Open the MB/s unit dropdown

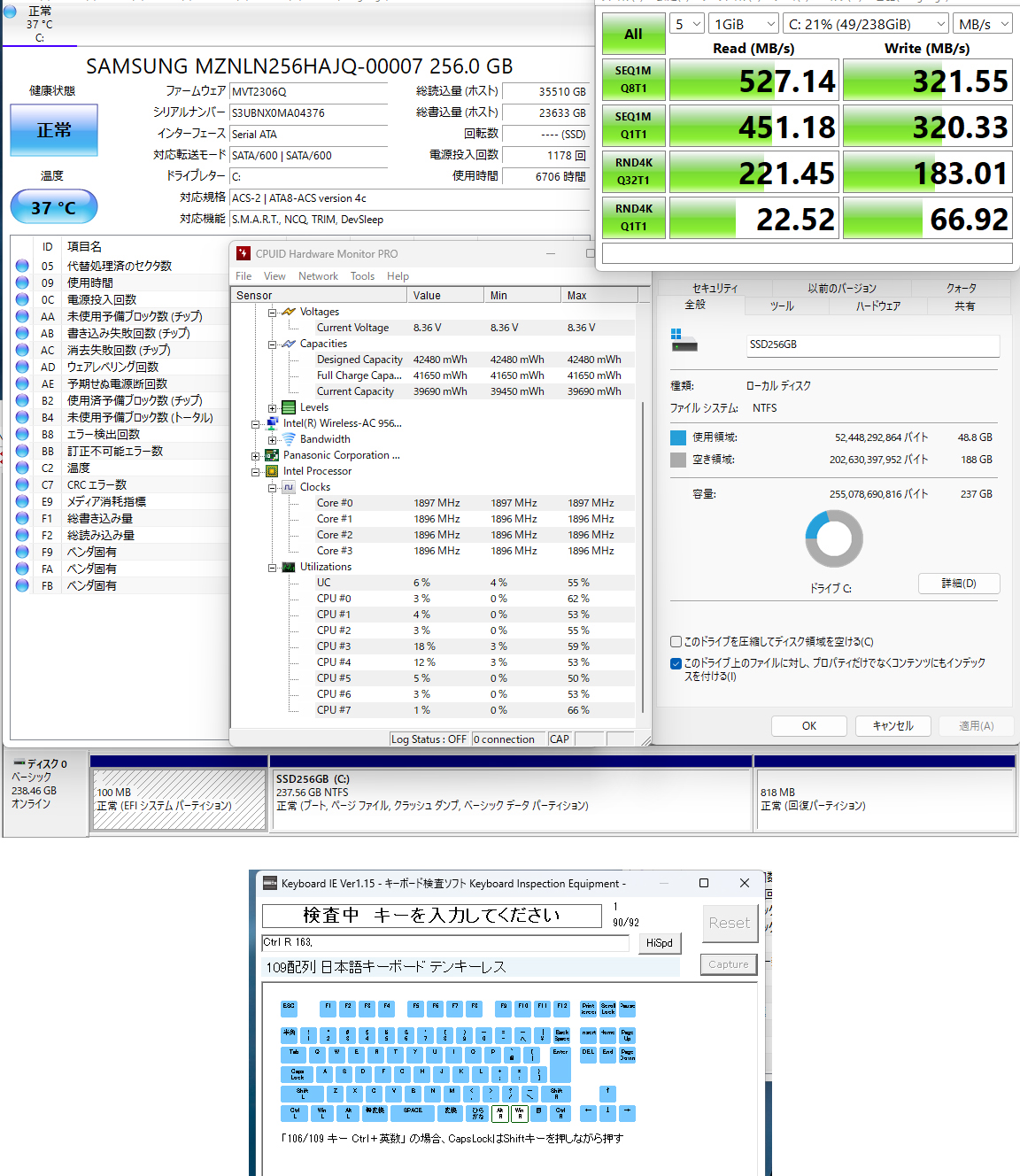point(983,24)
